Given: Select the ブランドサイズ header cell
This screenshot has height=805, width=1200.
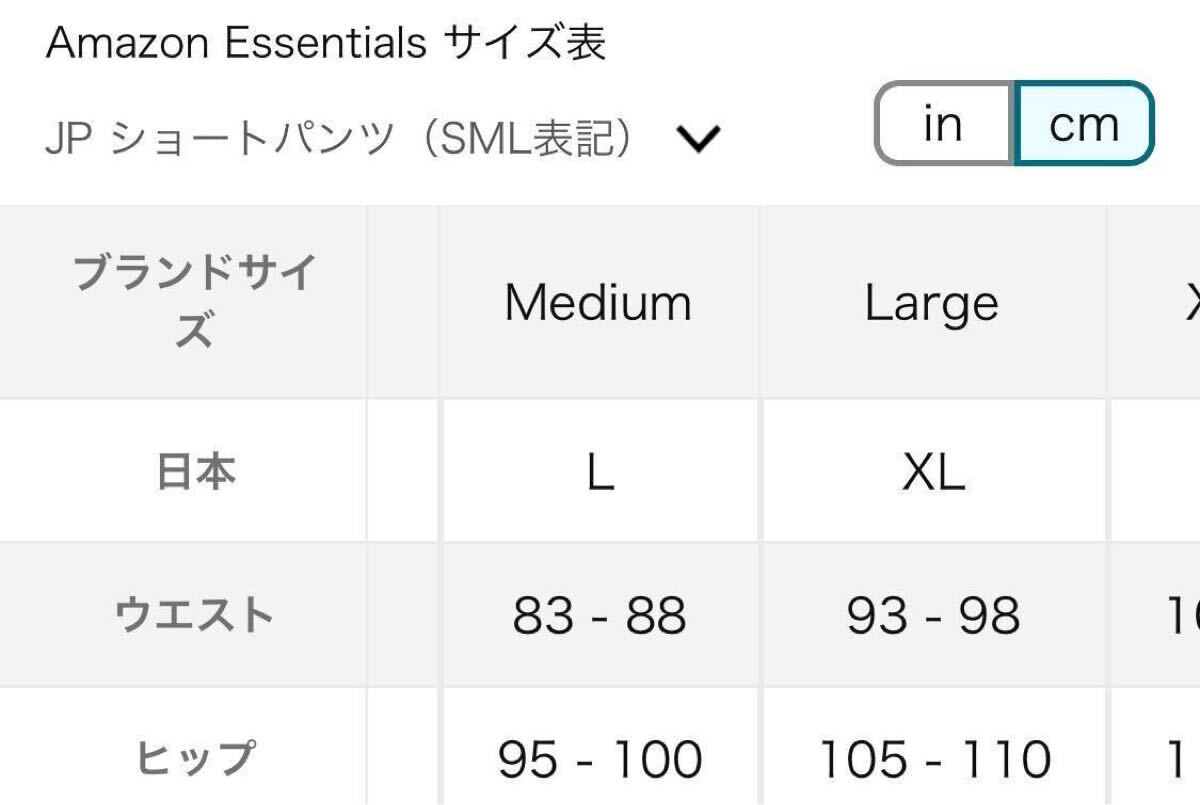Looking at the screenshot, I should [x=194, y=301].
